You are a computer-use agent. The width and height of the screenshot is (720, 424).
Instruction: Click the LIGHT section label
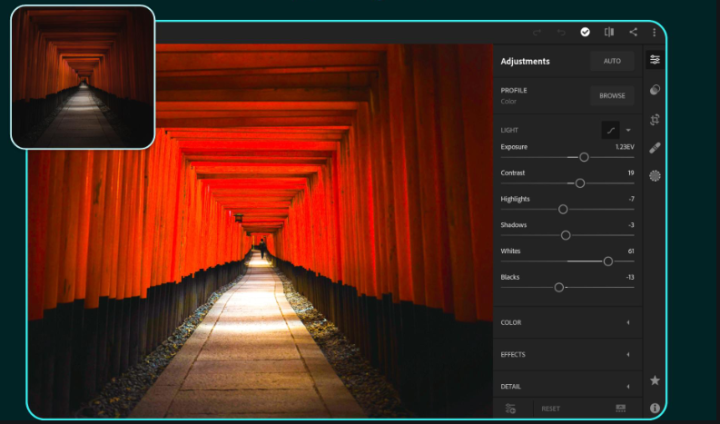(509, 130)
